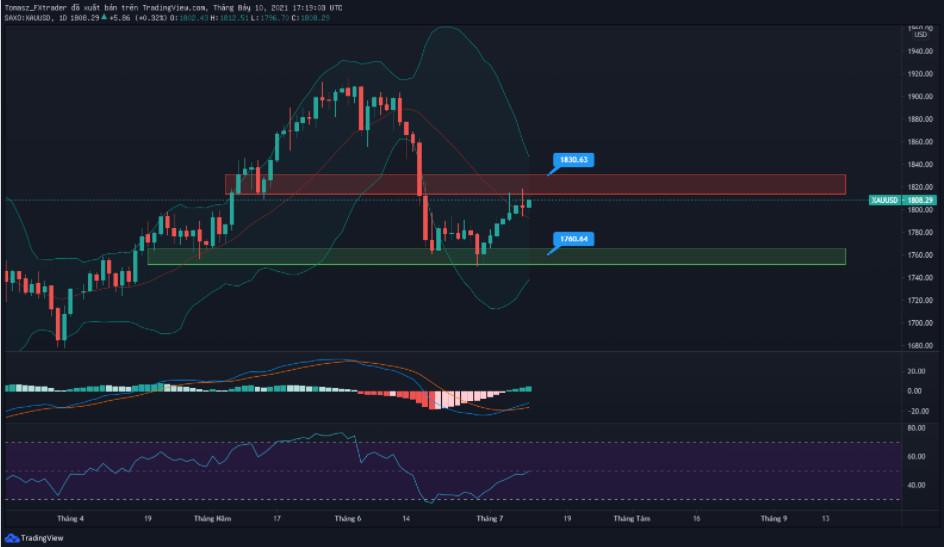Click the Tháng Năm time axis label
The image size is (944, 547).
[213, 518]
